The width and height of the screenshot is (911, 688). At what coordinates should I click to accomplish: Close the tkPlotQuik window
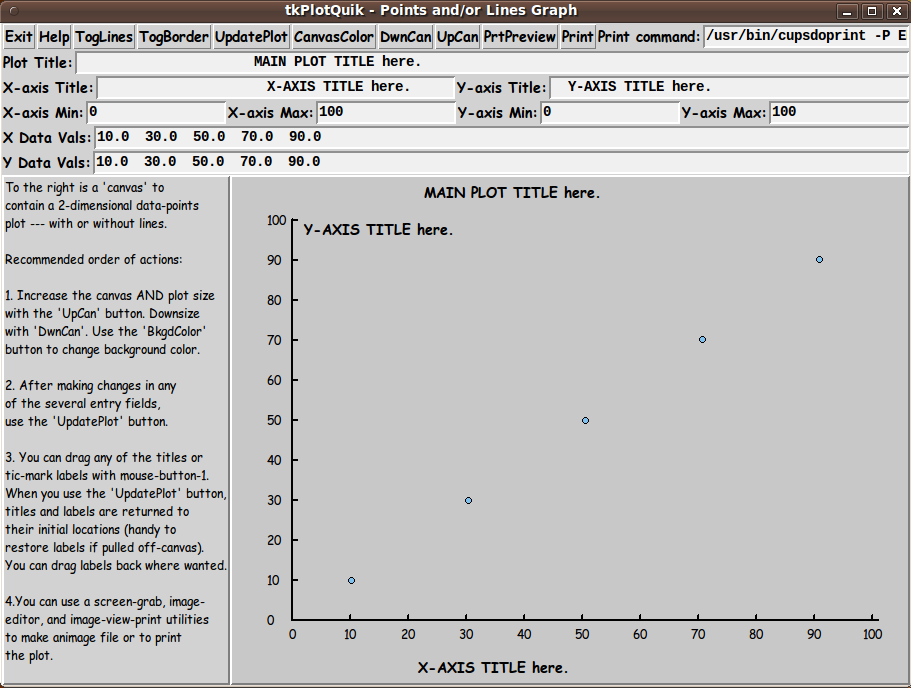pyautogui.click(x=897, y=11)
